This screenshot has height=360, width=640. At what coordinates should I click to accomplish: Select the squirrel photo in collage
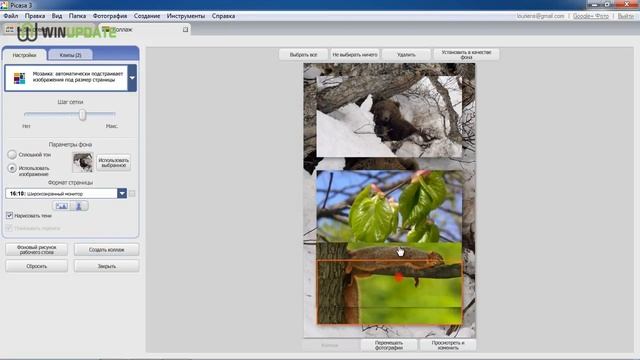(x=389, y=292)
